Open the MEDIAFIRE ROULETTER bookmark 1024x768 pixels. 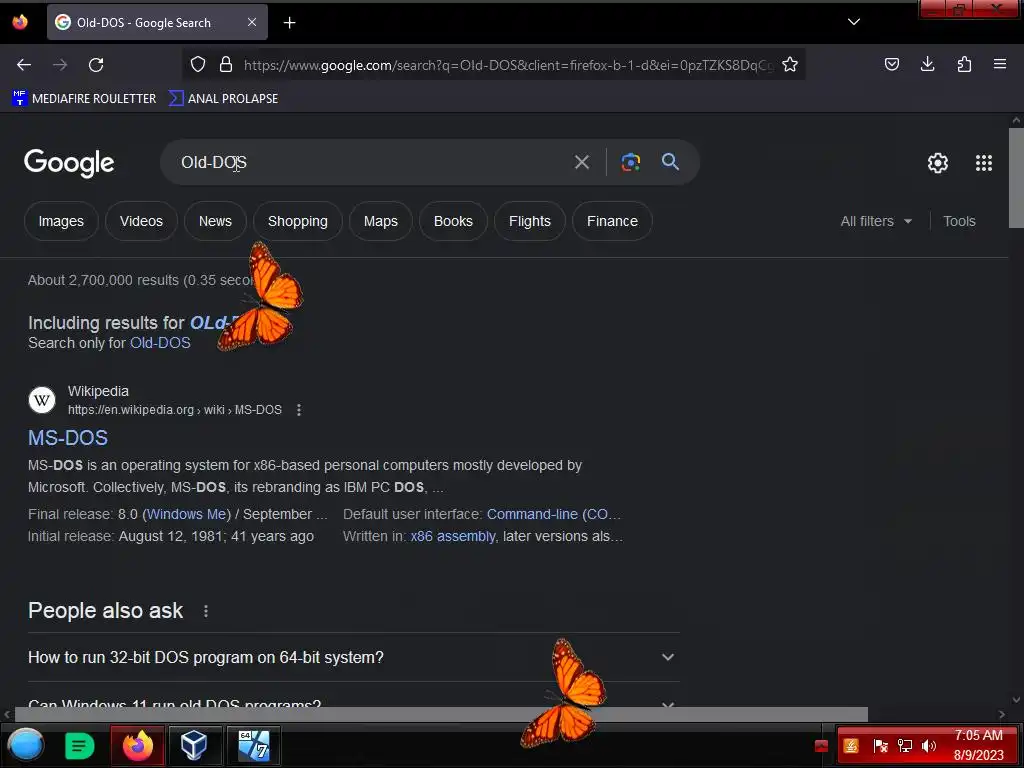click(84, 99)
